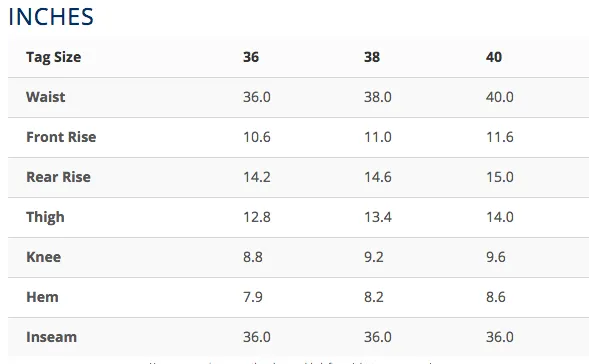
Task: Click Knee value 9.6
Action: pyautogui.click(x=495, y=257)
